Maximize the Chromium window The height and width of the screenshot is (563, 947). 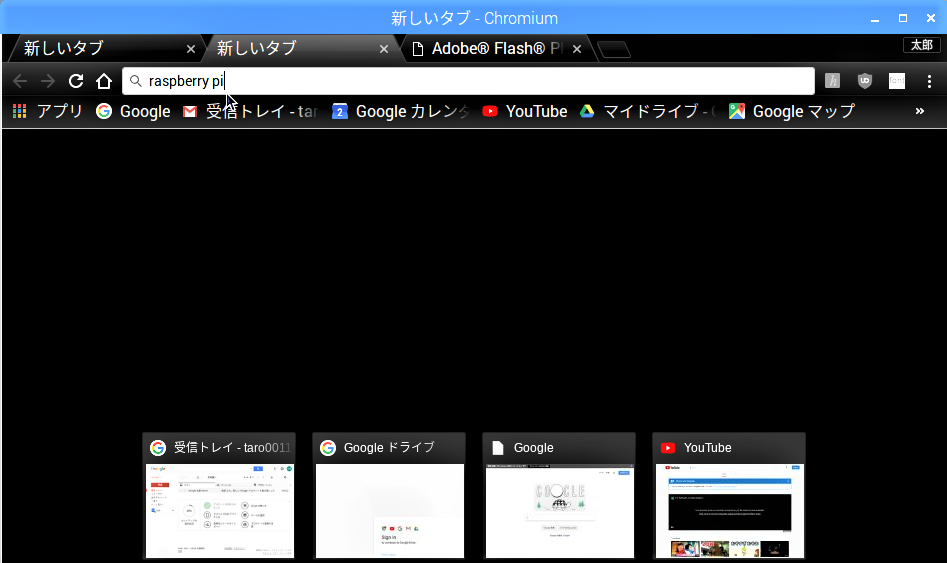903,18
